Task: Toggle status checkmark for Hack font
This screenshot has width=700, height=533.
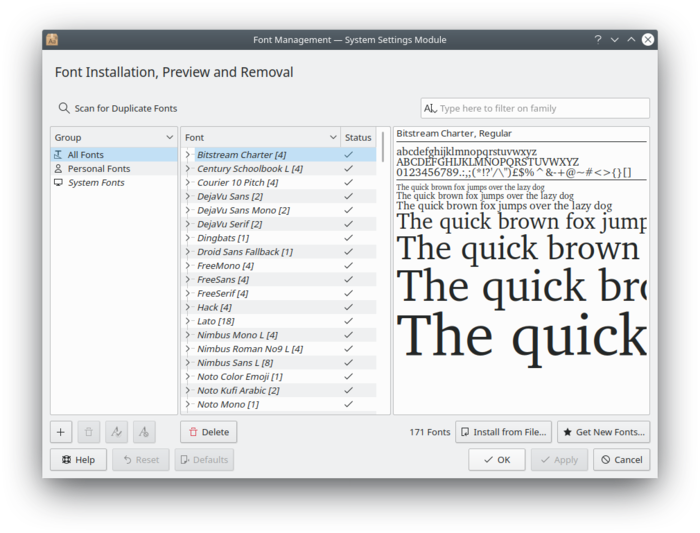Action: [348, 307]
